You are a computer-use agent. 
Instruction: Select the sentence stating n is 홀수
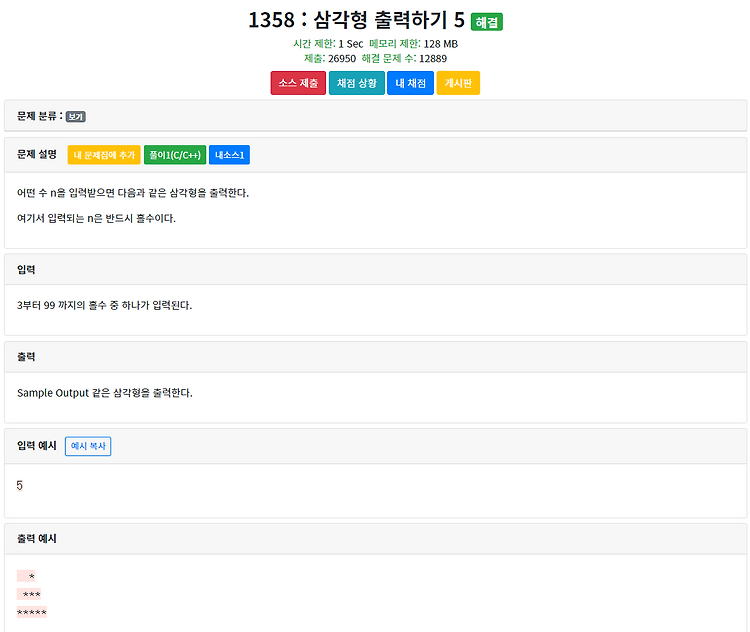[97, 219]
